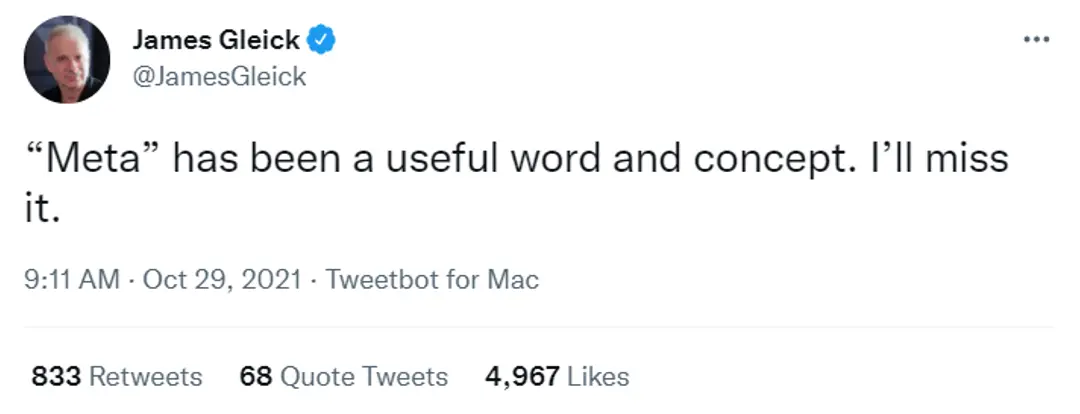
Task: View the Retweets list
Action: pyautogui.click(x=146, y=377)
